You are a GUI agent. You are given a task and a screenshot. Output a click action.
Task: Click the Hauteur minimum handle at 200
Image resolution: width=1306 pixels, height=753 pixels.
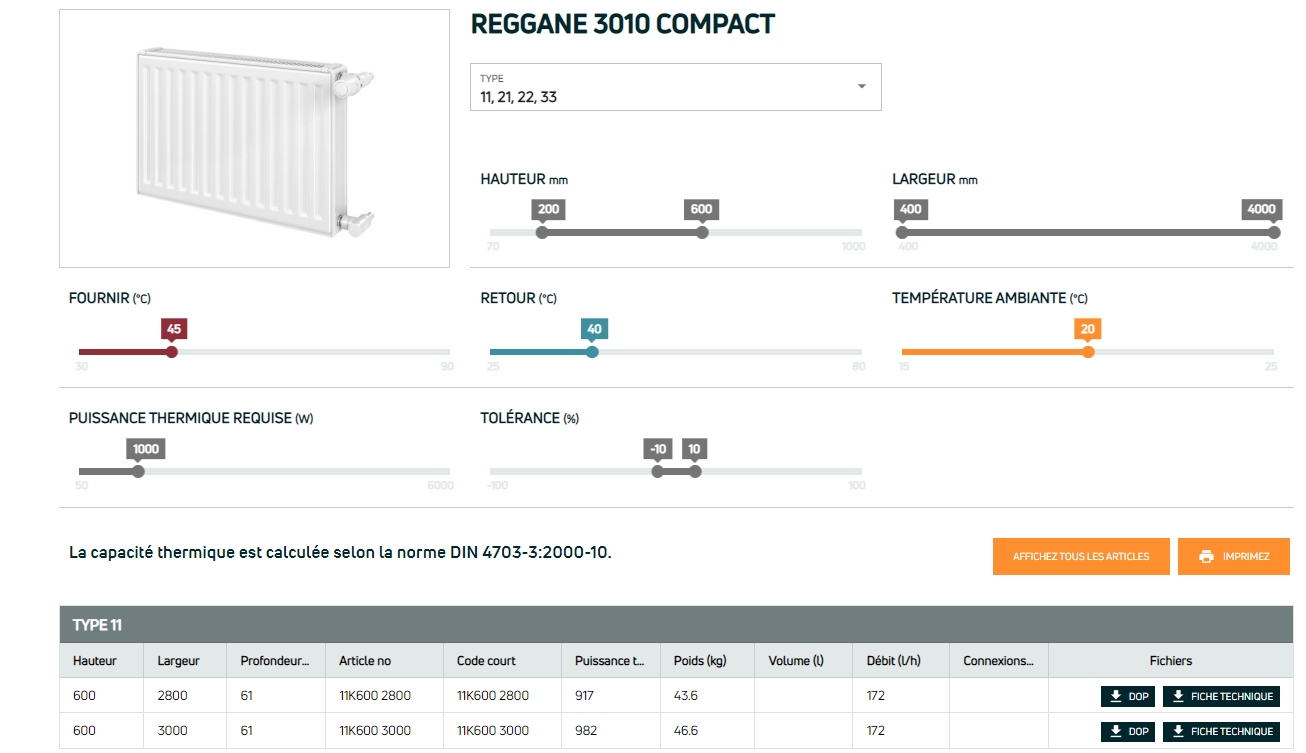coord(542,232)
